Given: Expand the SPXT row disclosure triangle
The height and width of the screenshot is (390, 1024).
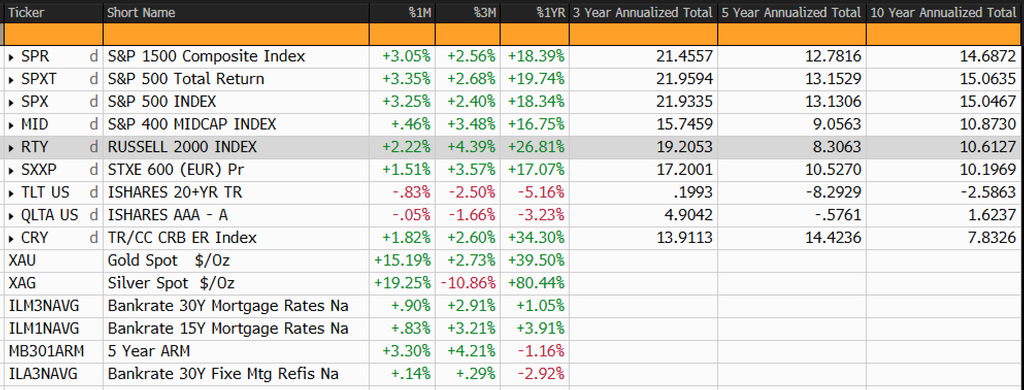Looking at the screenshot, I should 12,80.
